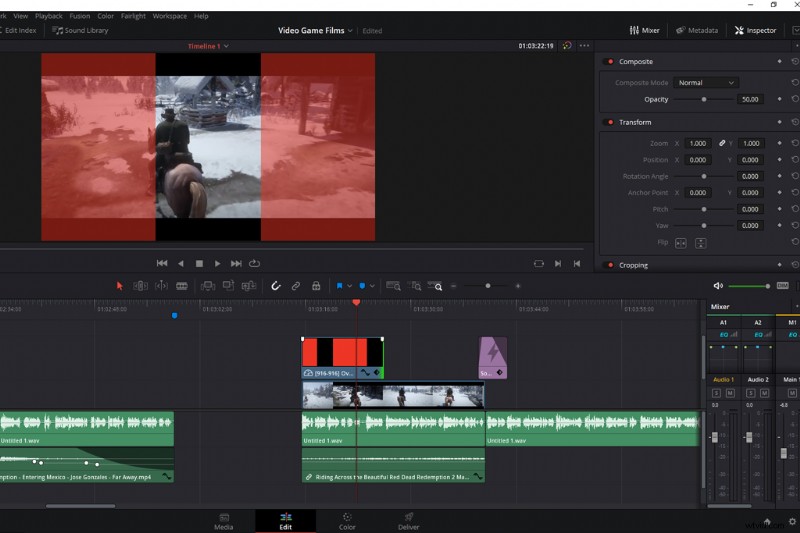This screenshot has width=800, height=533.
Task: Adjust the timeline zoom slider
Action: click(x=488, y=286)
